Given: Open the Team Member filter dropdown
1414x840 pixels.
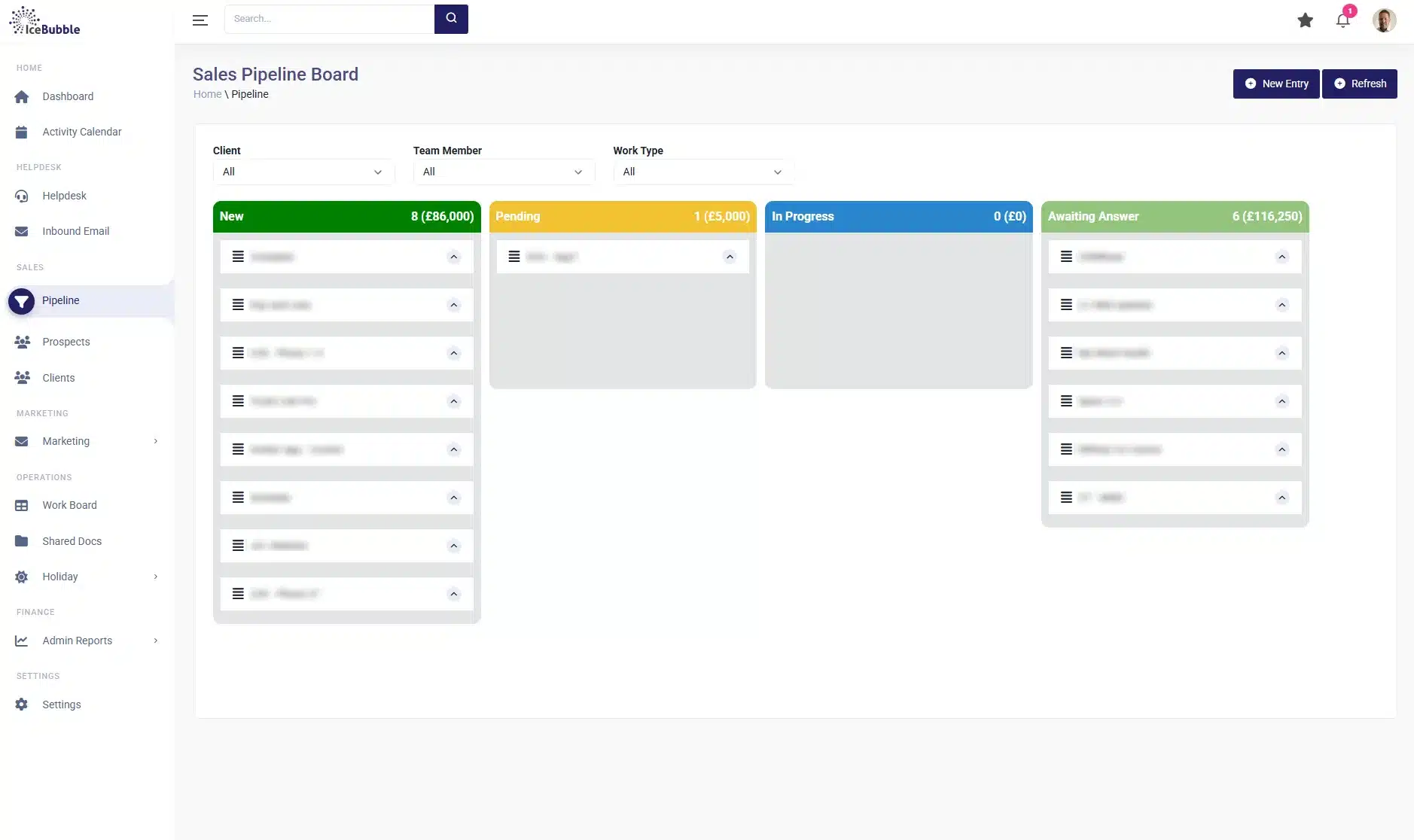Looking at the screenshot, I should pyautogui.click(x=503, y=172).
